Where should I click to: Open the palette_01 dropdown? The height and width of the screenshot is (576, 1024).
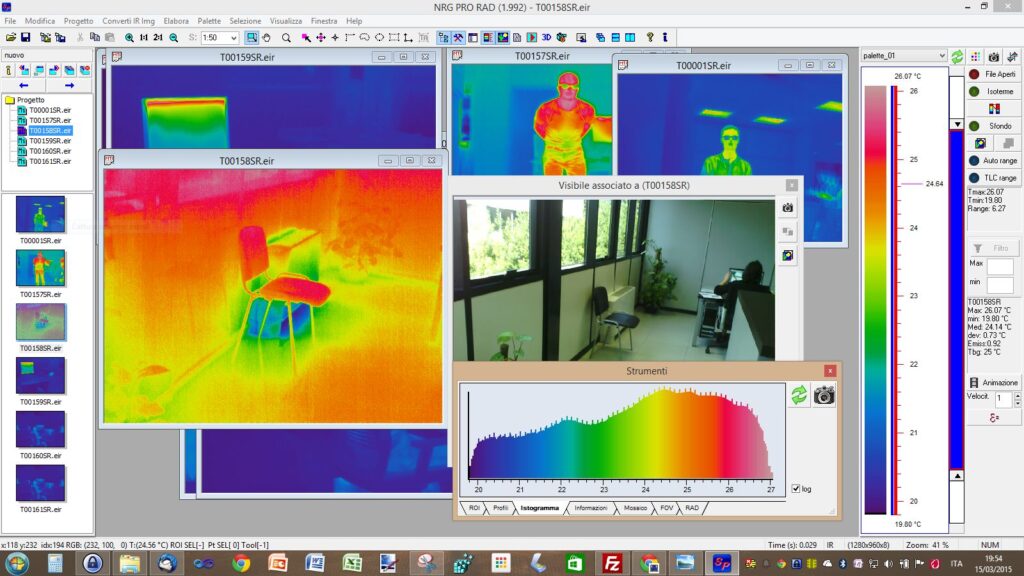(x=904, y=56)
